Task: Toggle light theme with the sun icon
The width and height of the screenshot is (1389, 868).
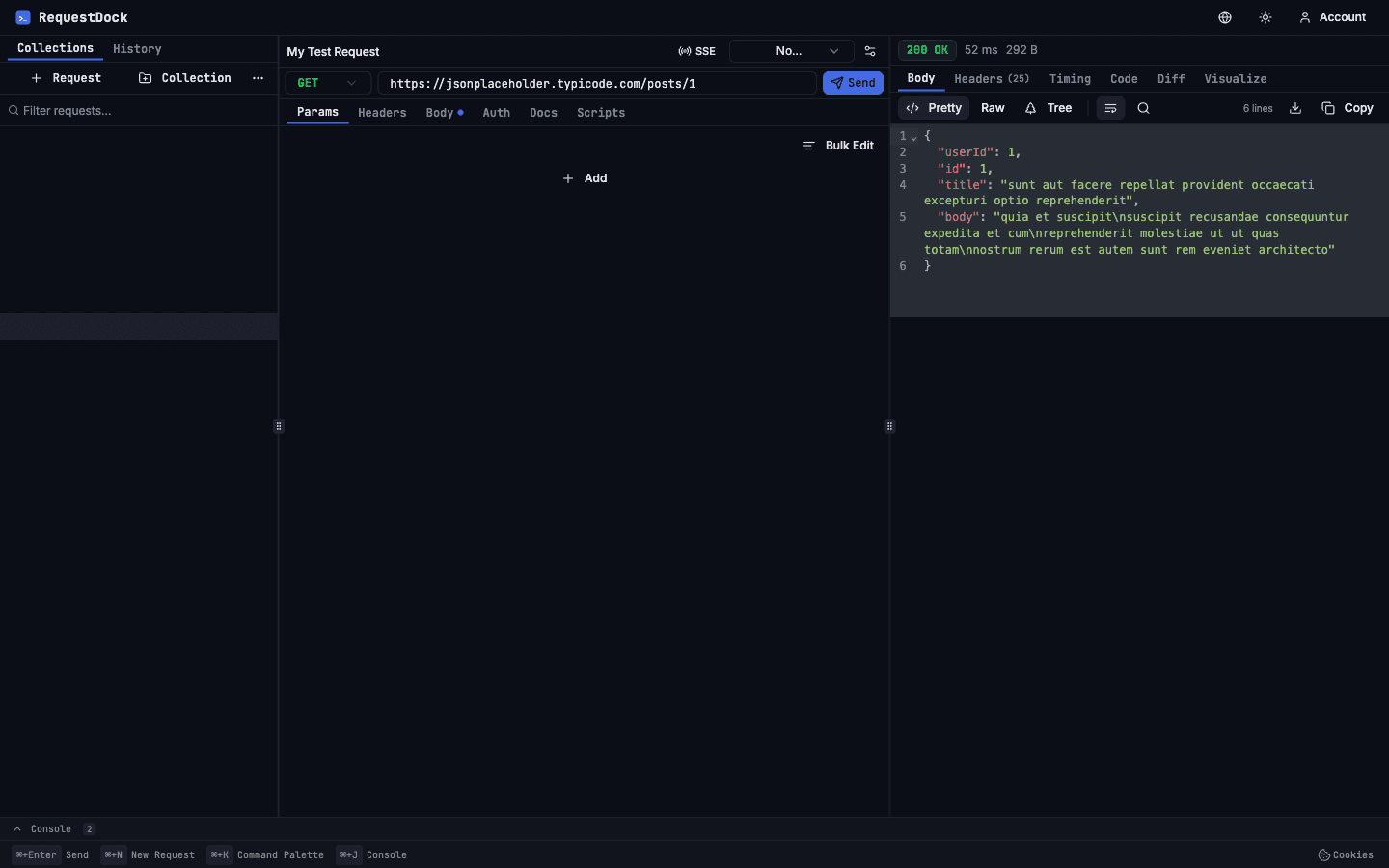Action: (1265, 16)
